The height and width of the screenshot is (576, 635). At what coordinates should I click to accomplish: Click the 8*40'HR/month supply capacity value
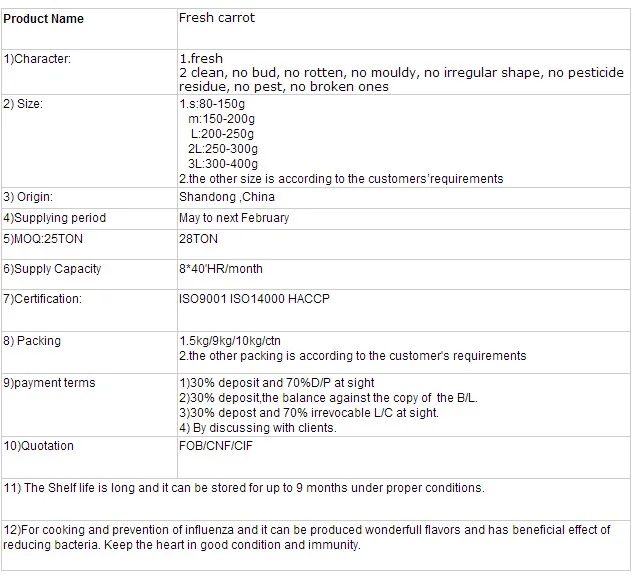point(220,269)
